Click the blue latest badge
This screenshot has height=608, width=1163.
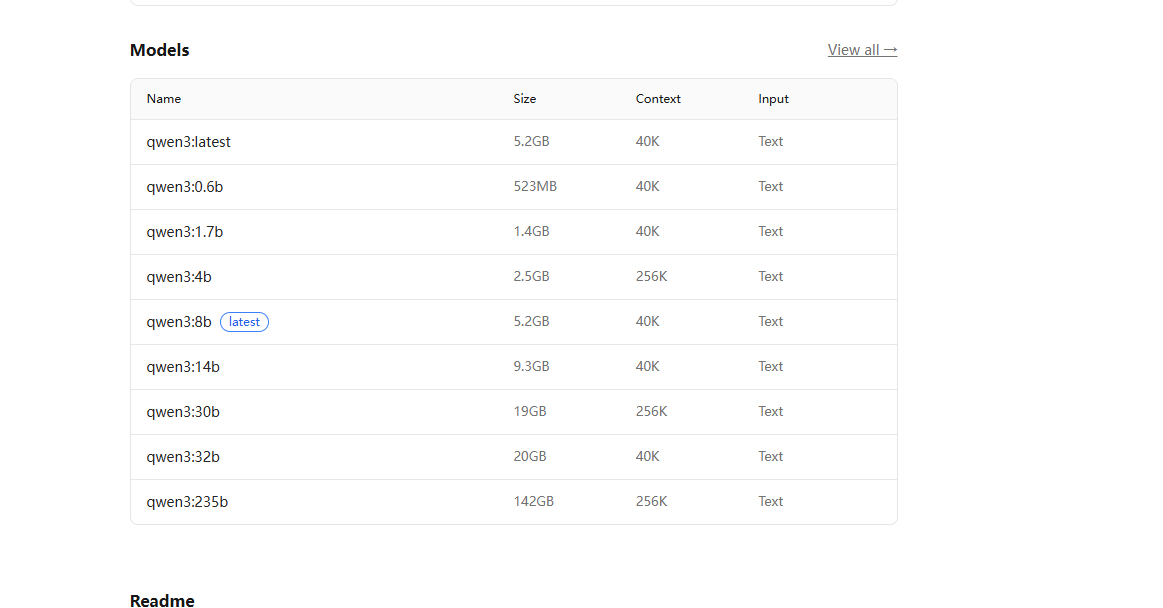244,322
